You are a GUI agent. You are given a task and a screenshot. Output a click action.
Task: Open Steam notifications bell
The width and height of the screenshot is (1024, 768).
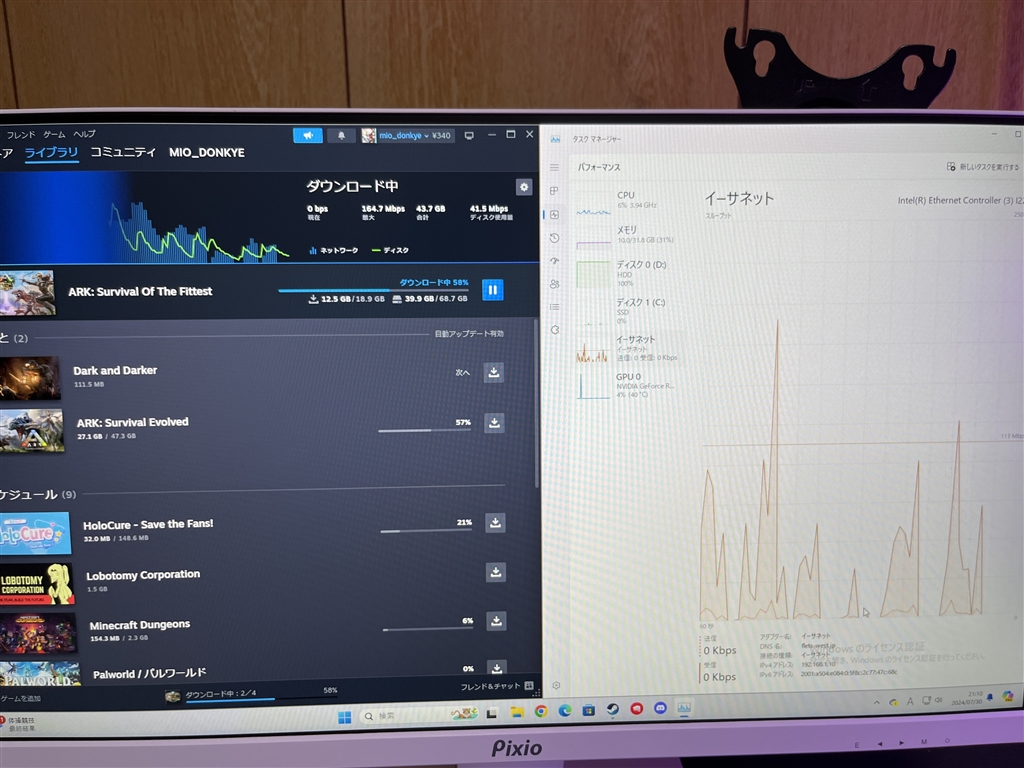pos(341,135)
